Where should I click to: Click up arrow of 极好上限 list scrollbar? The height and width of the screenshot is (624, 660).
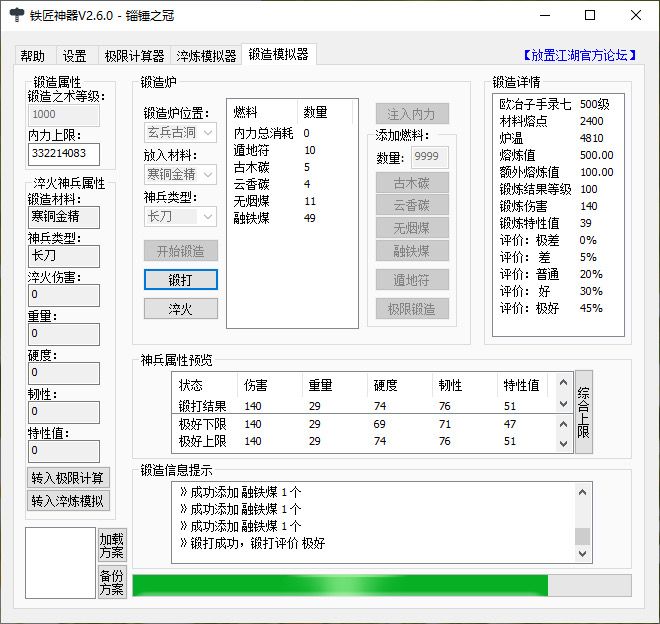point(563,424)
